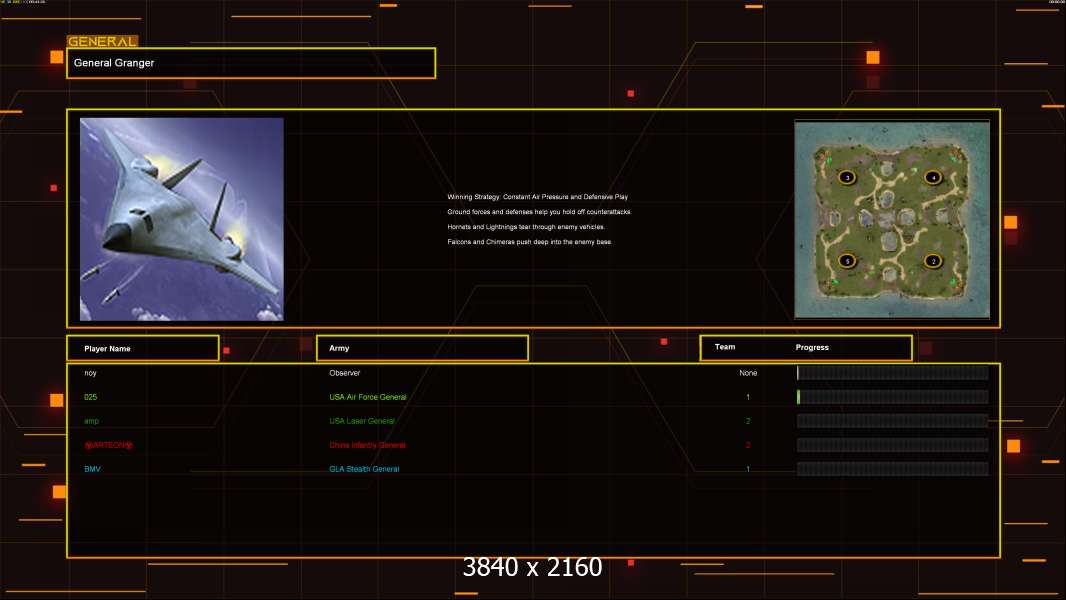
Task: Click the Team column header
Action: click(x=725, y=347)
